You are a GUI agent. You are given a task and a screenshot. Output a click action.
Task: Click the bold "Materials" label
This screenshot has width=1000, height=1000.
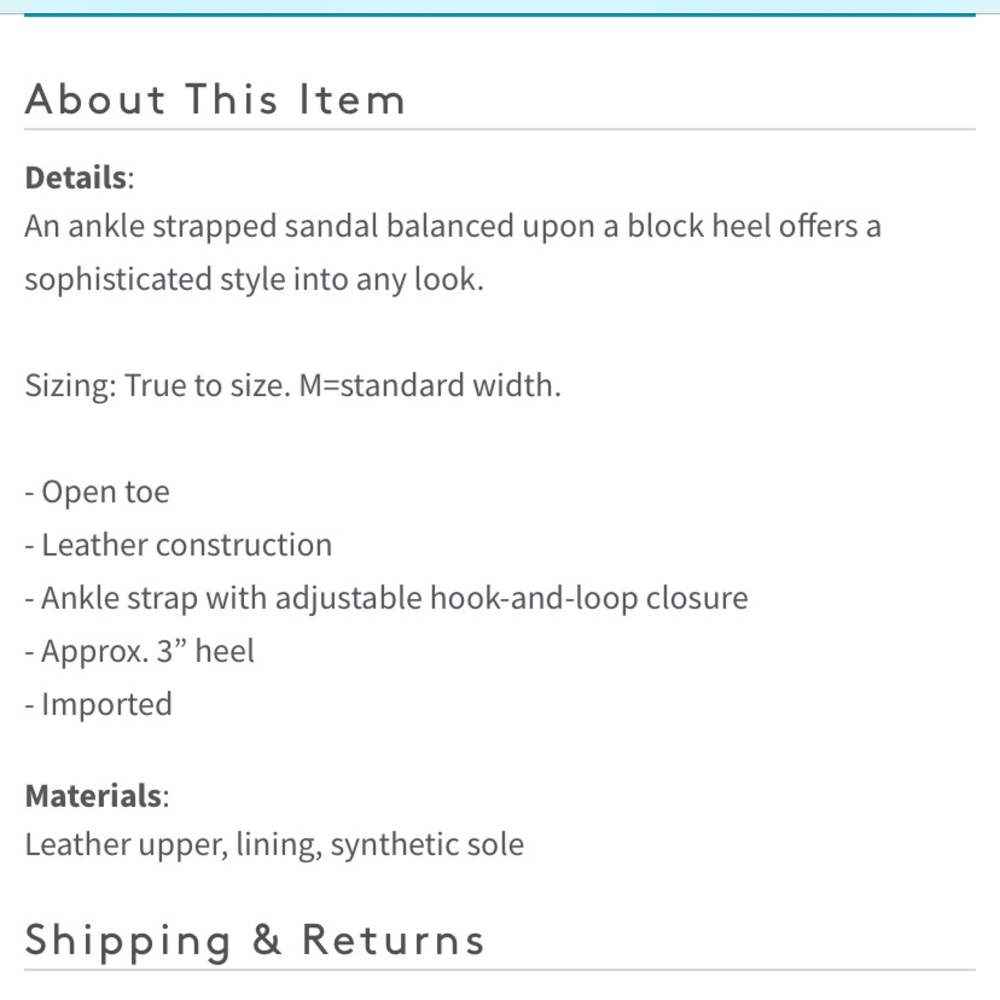[93, 795]
